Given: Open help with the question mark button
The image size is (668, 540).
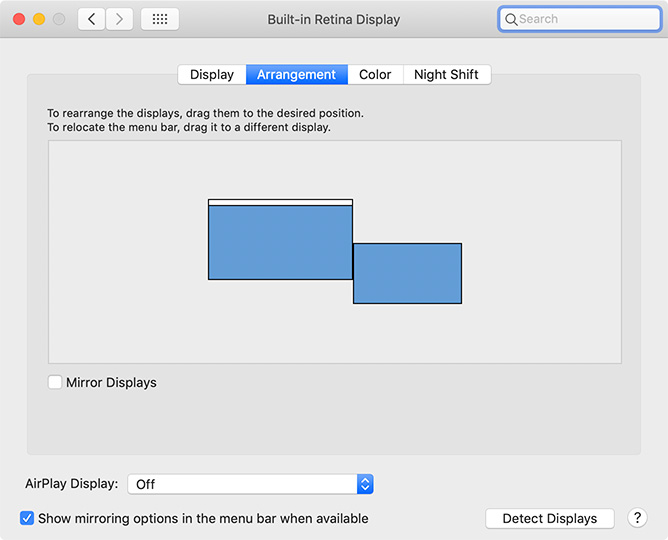Looking at the screenshot, I should click(x=637, y=518).
